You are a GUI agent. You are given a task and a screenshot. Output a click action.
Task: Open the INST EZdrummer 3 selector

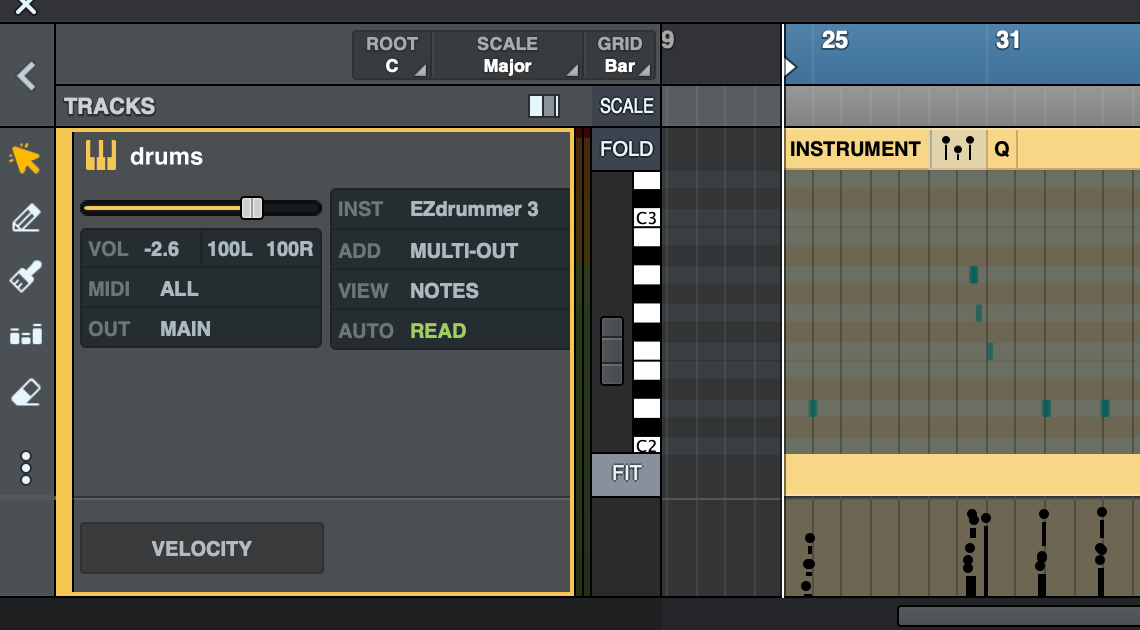451,209
